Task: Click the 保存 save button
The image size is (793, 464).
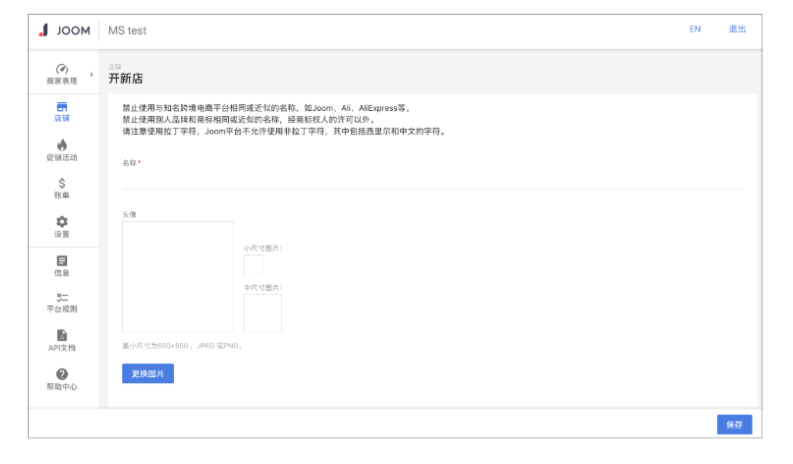Action: tap(734, 425)
